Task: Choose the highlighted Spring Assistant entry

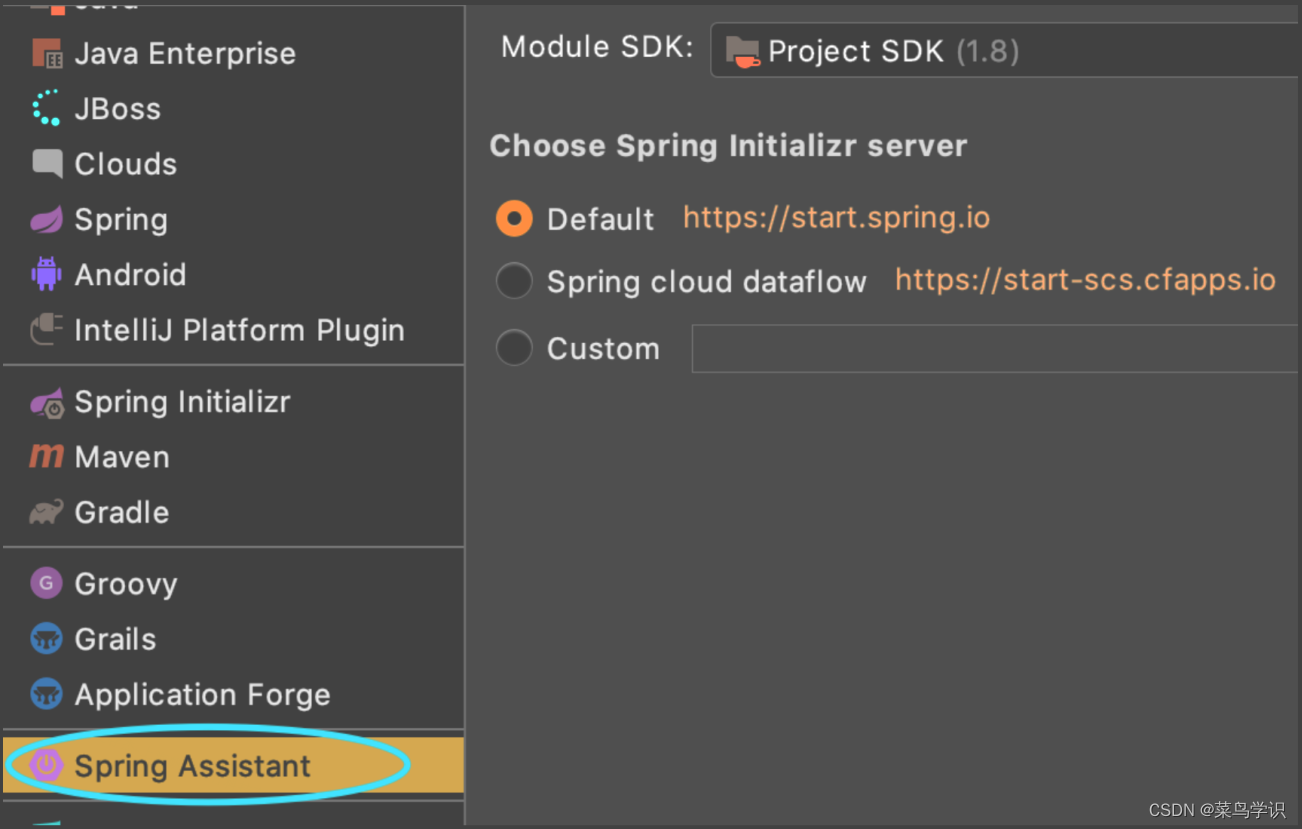Action: 234,765
